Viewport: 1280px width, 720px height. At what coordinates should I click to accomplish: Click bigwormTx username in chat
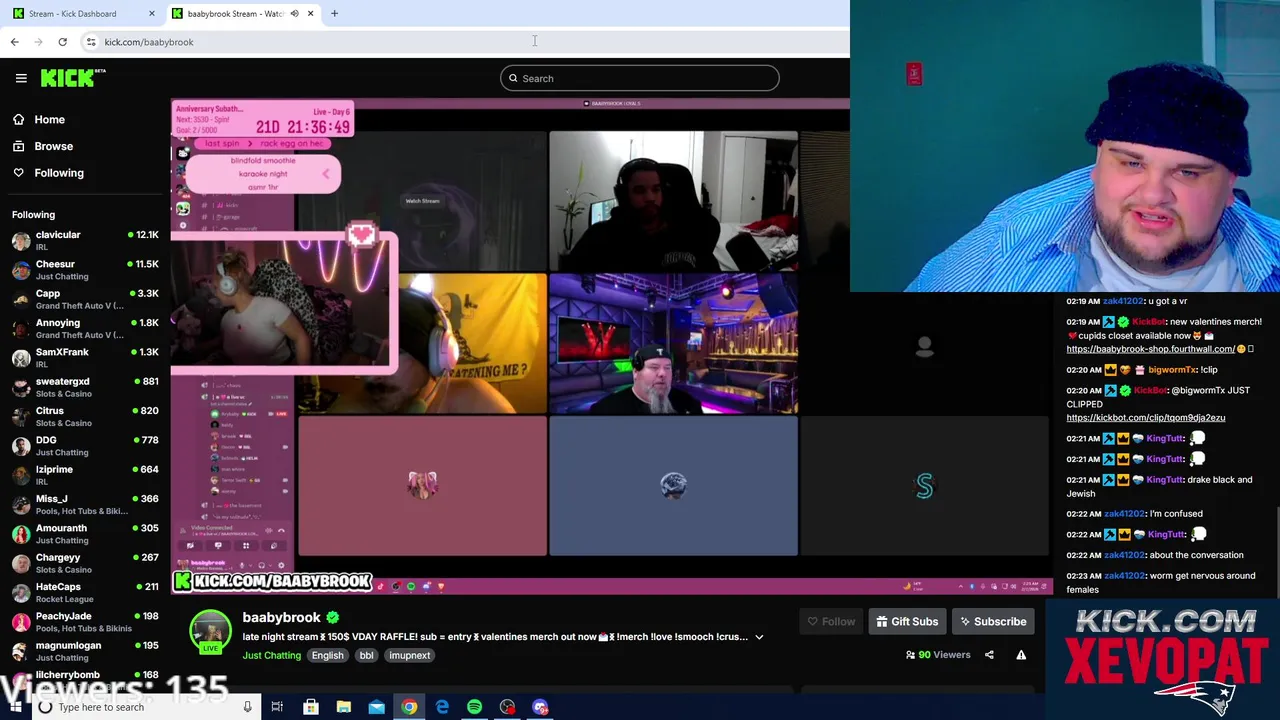pos(1171,370)
